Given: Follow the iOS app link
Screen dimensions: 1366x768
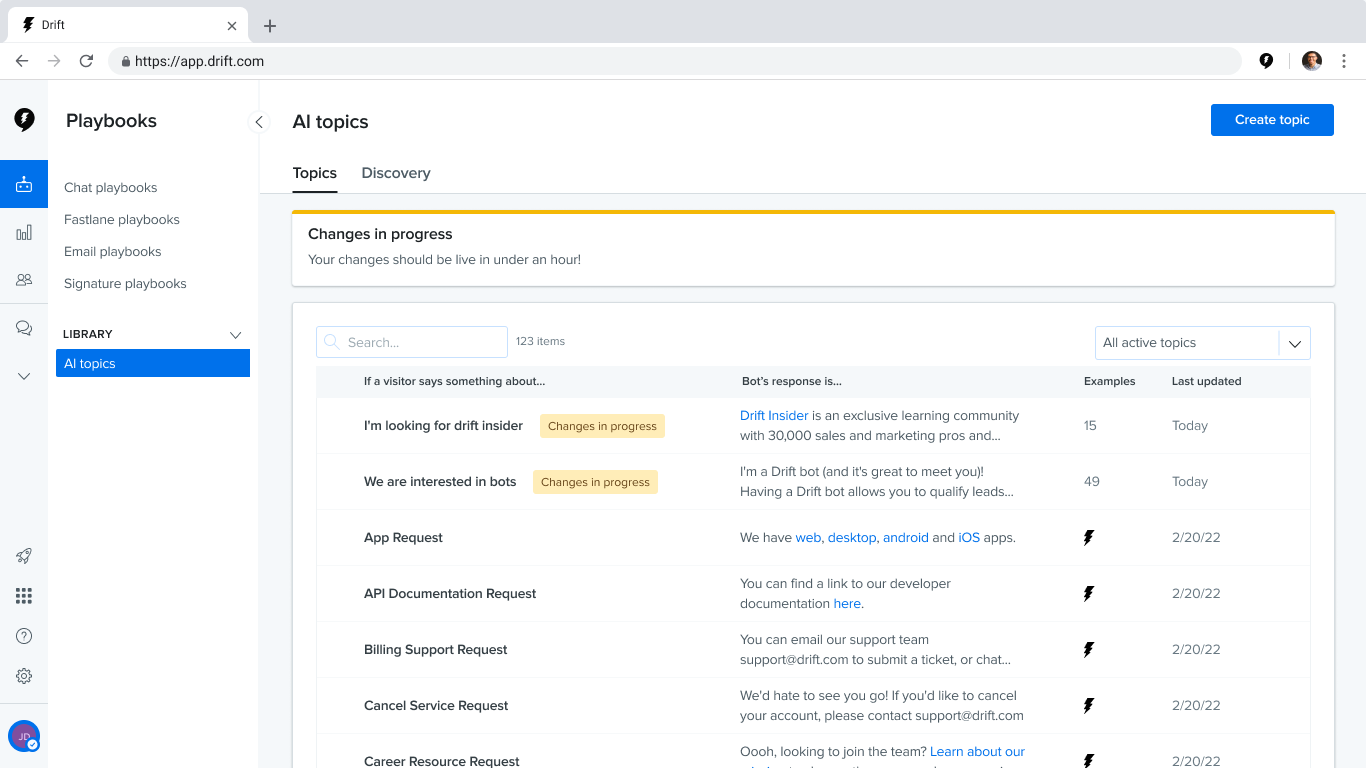Looking at the screenshot, I should point(969,537).
